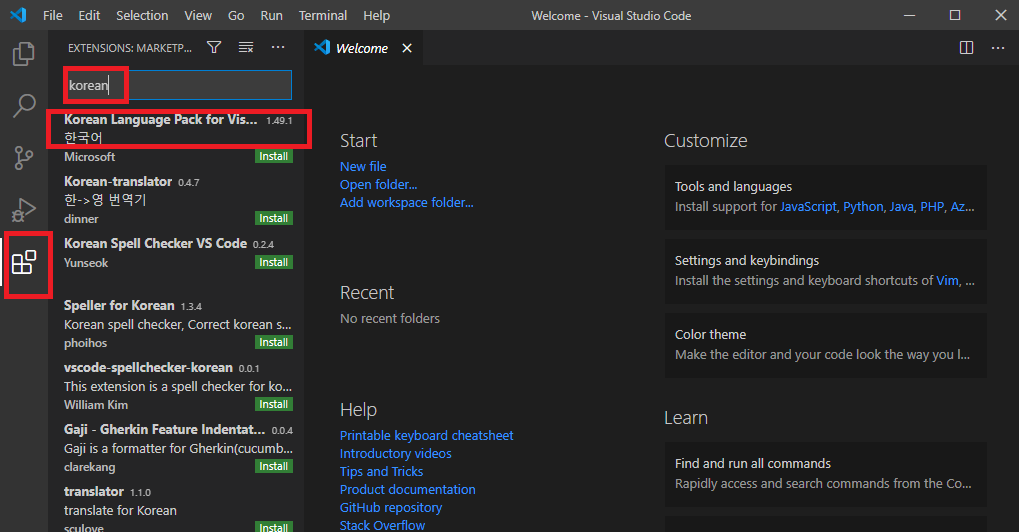Viewport: 1019px width, 532px height.
Task: Close the Welcome tab
Action: click(407, 48)
